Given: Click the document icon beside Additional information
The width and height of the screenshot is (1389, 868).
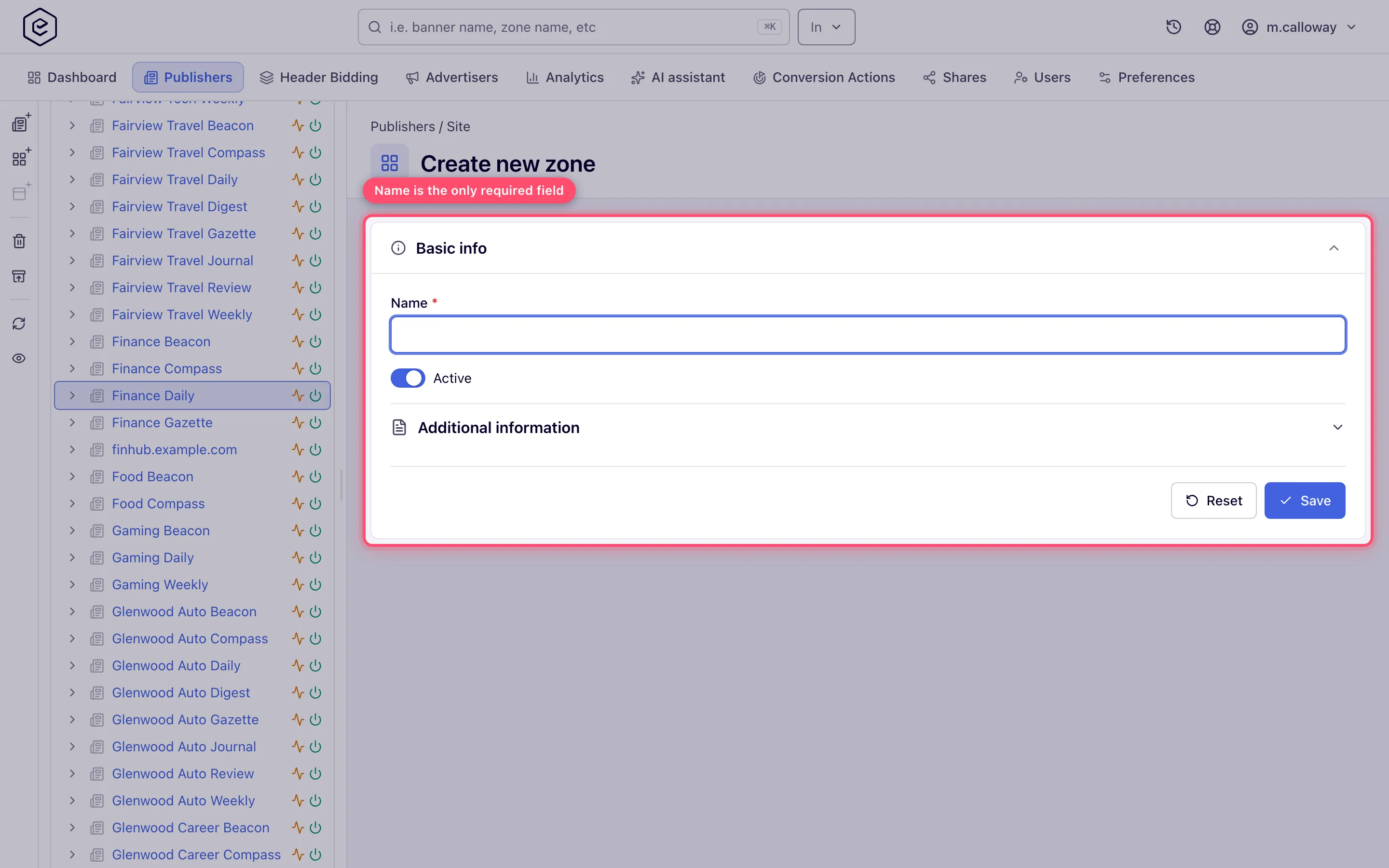Looking at the screenshot, I should pos(399,428).
